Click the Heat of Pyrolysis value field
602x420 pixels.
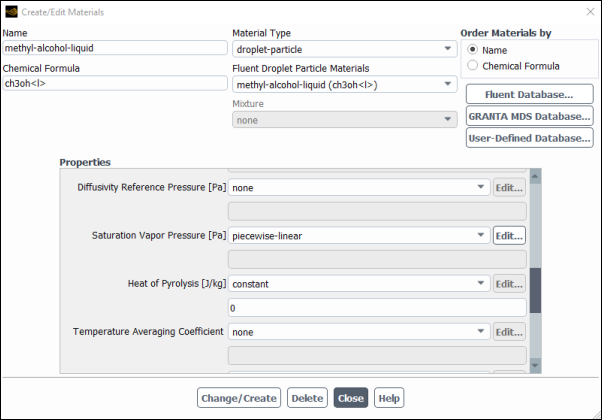pyautogui.click(x=377, y=308)
